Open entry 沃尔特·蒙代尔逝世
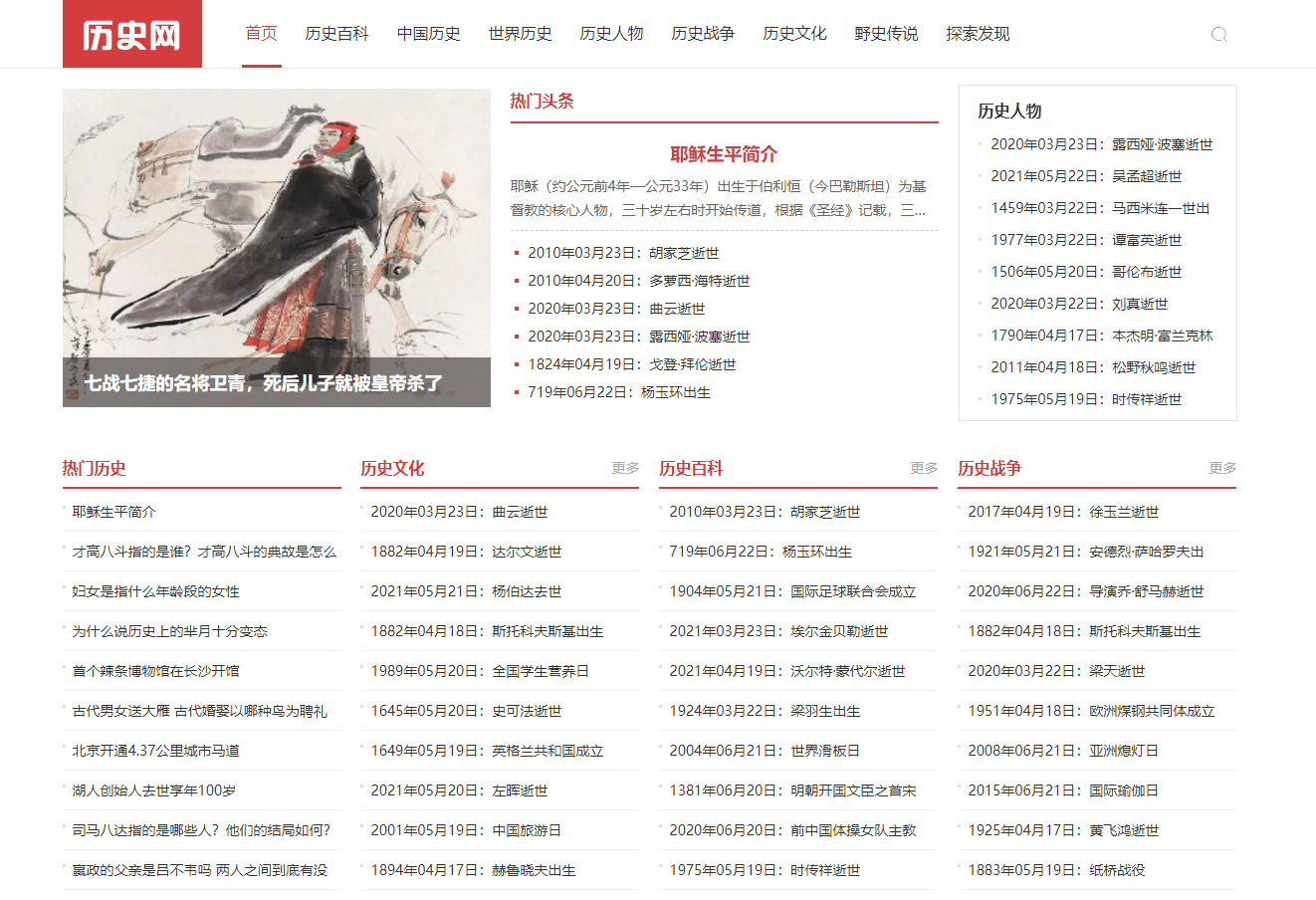The height and width of the screenshot is (900, 1316). 787,671
